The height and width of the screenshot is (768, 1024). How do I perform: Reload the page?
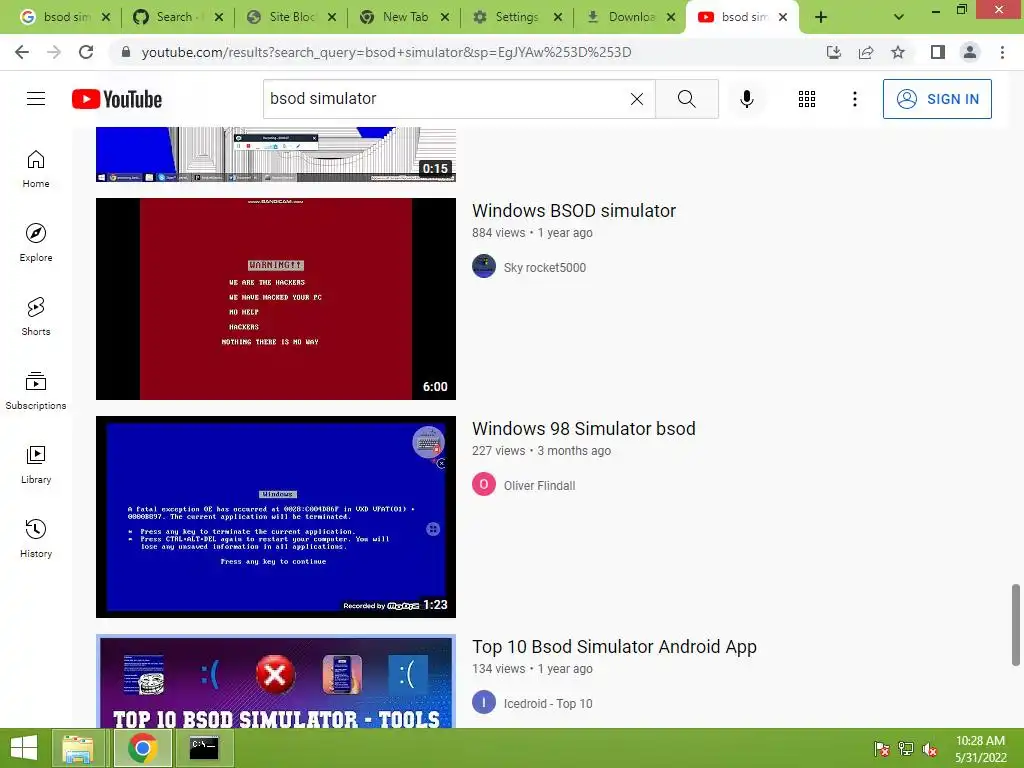(x=86, y=52)
